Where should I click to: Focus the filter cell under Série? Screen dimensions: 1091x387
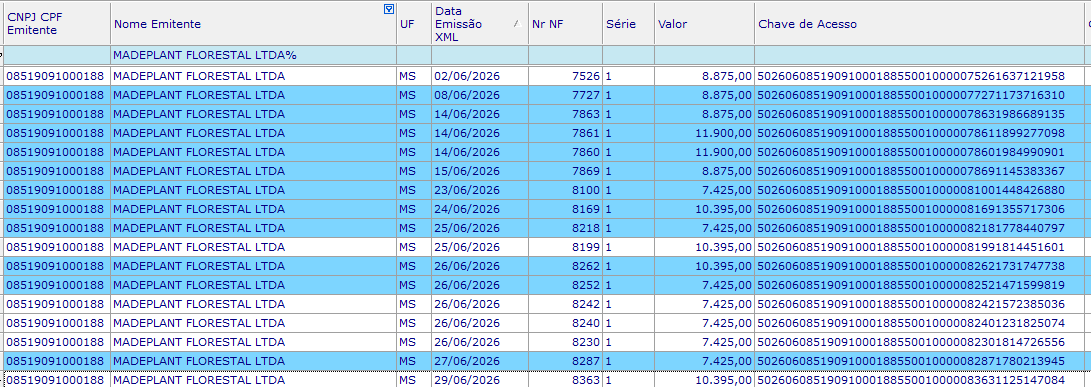click(x=628, y=54)
